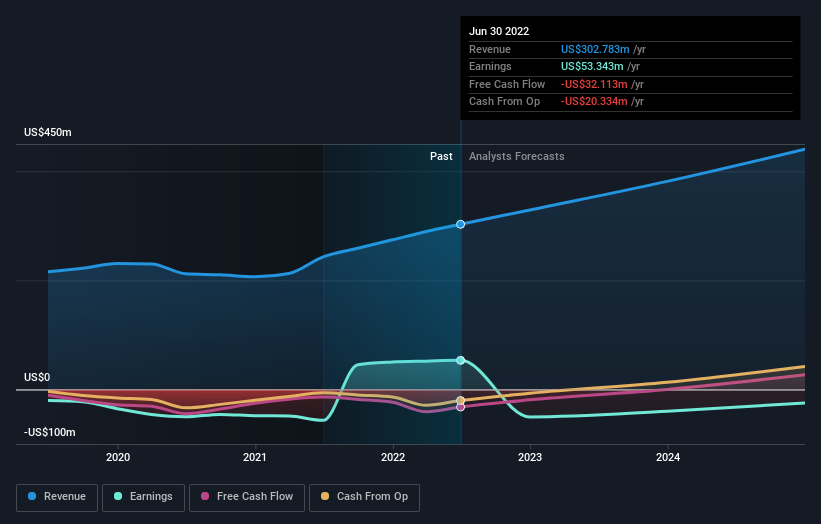This screenshot has width=821, height=524.
Task: Click the 2024 x-axis label
Action: click(x=668, y=457)
